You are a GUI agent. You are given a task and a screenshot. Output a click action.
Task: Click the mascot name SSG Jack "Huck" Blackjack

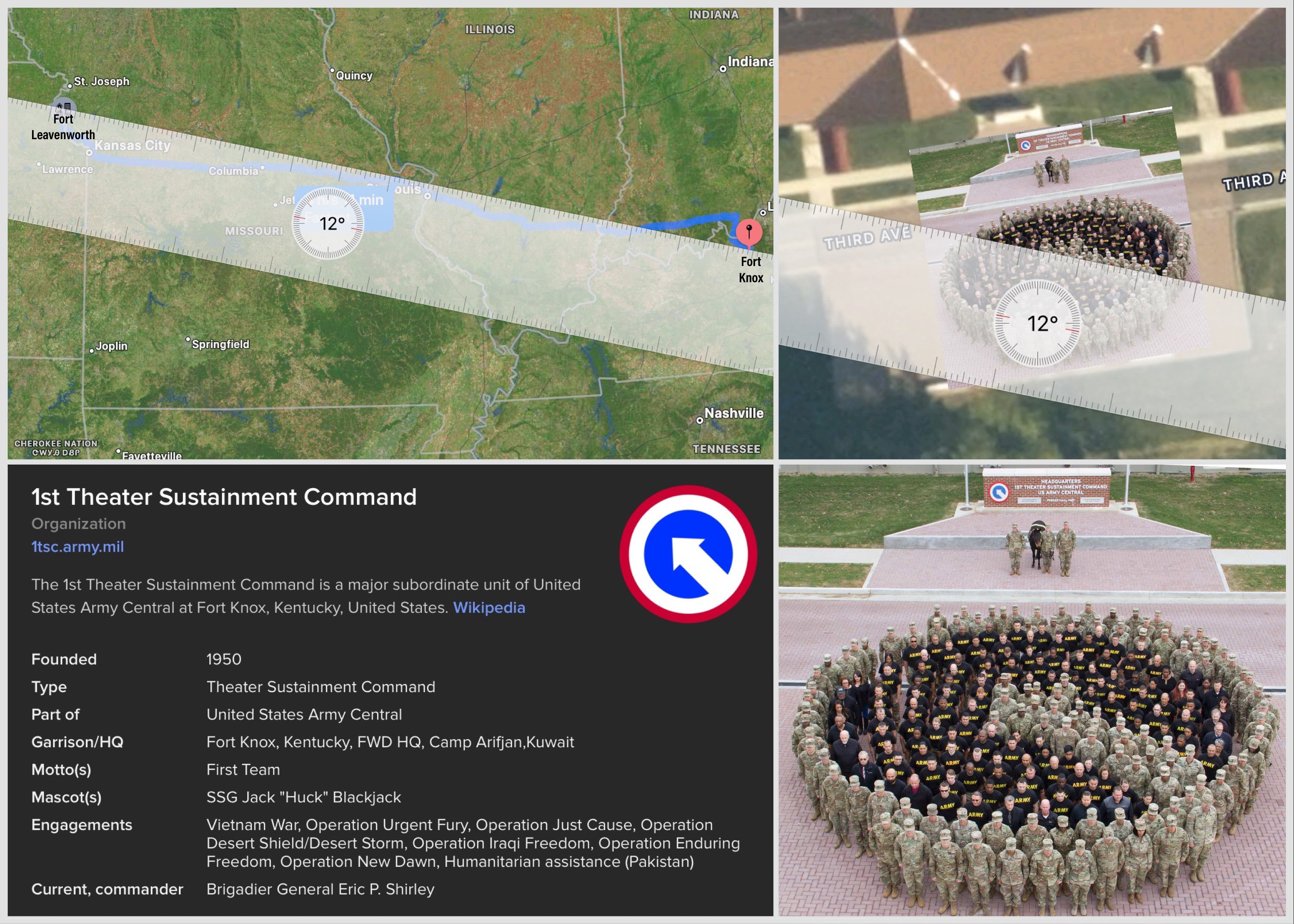coord(303,797)
